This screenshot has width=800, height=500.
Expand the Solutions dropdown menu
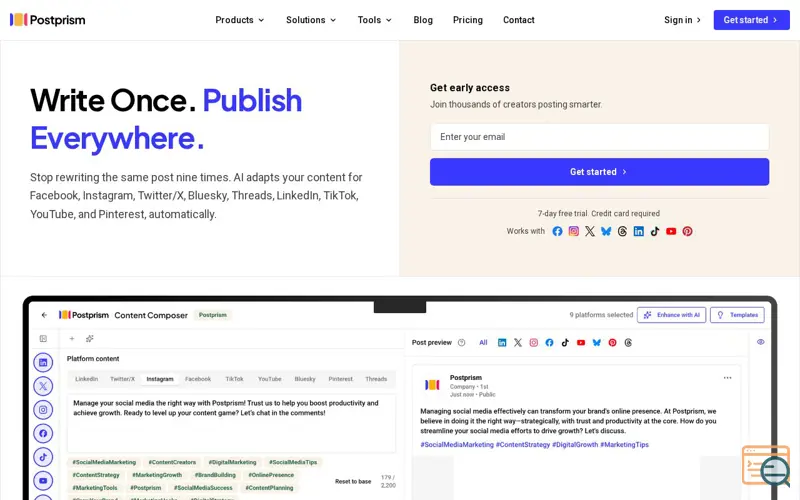pos(311,20)
